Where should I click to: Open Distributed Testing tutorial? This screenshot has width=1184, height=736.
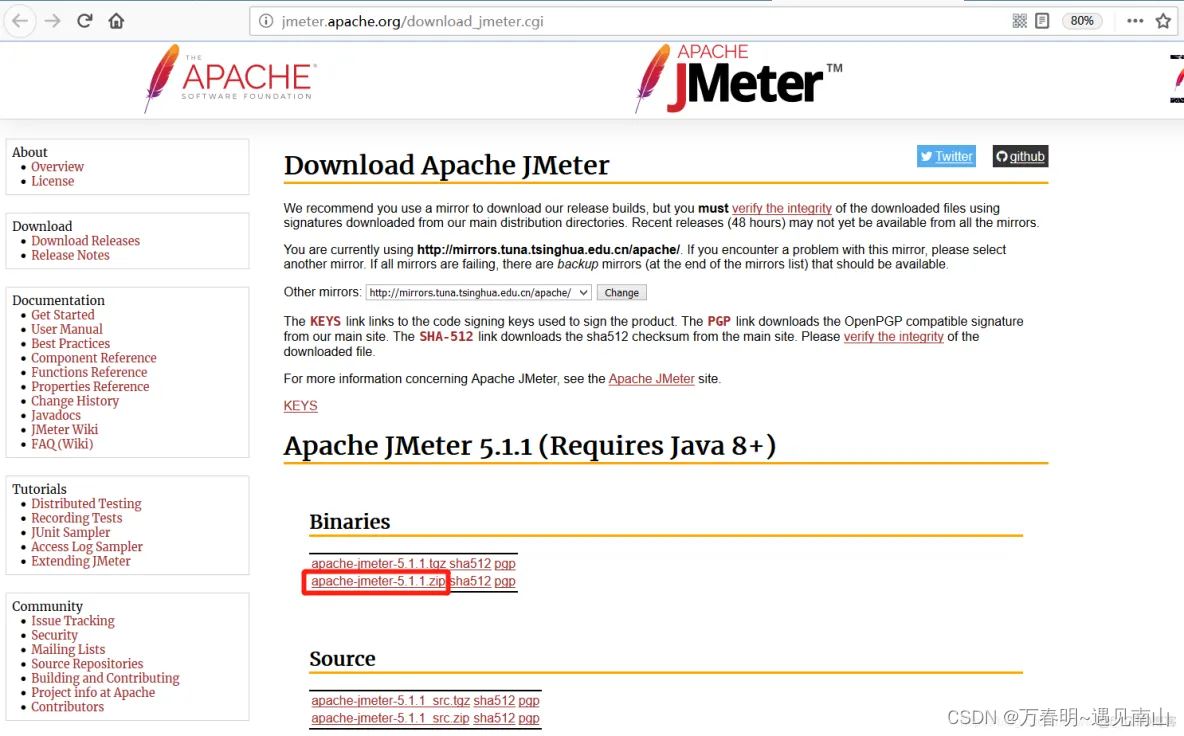(x=86, y=503)
